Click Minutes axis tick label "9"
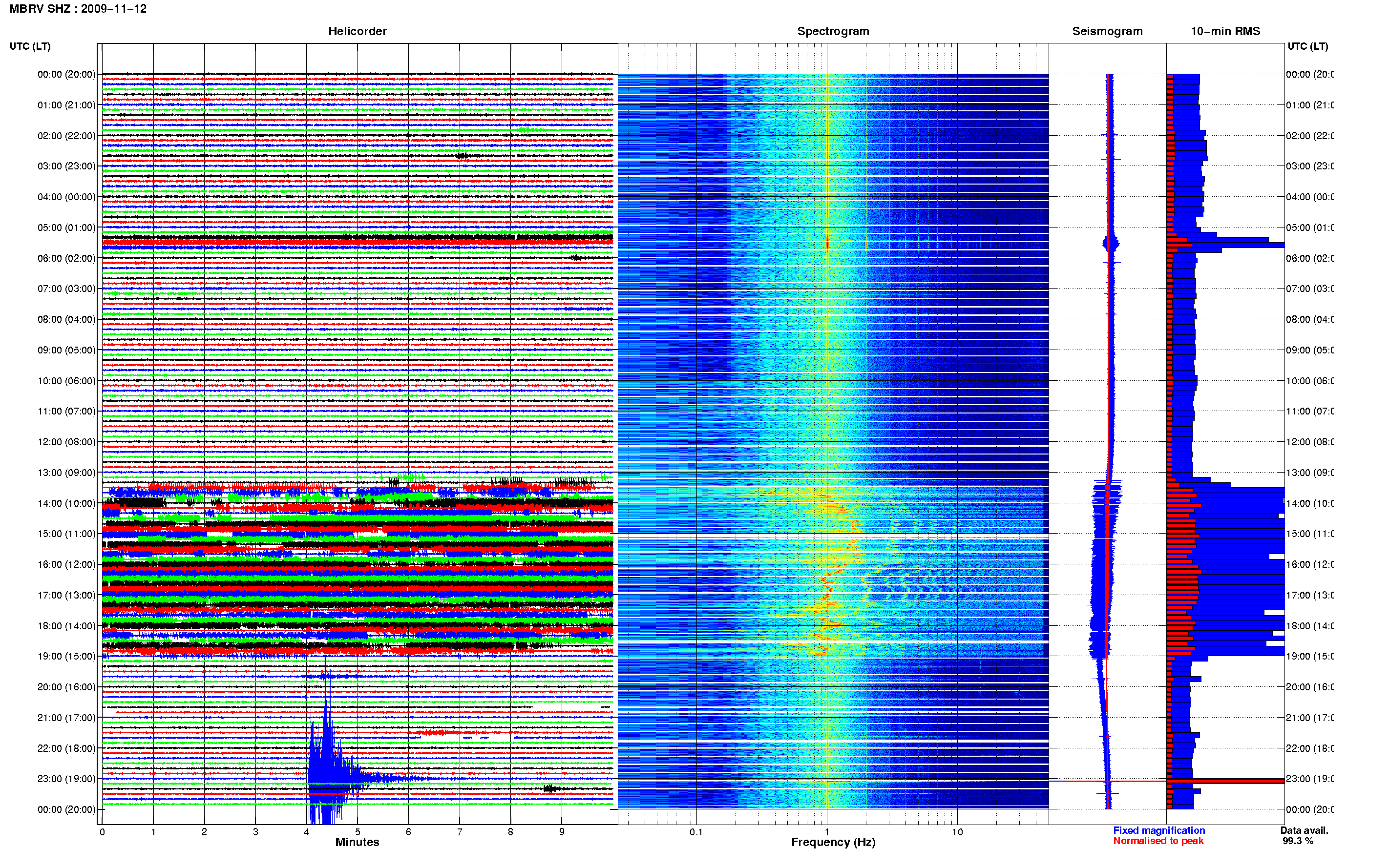 tap(562, 832)
